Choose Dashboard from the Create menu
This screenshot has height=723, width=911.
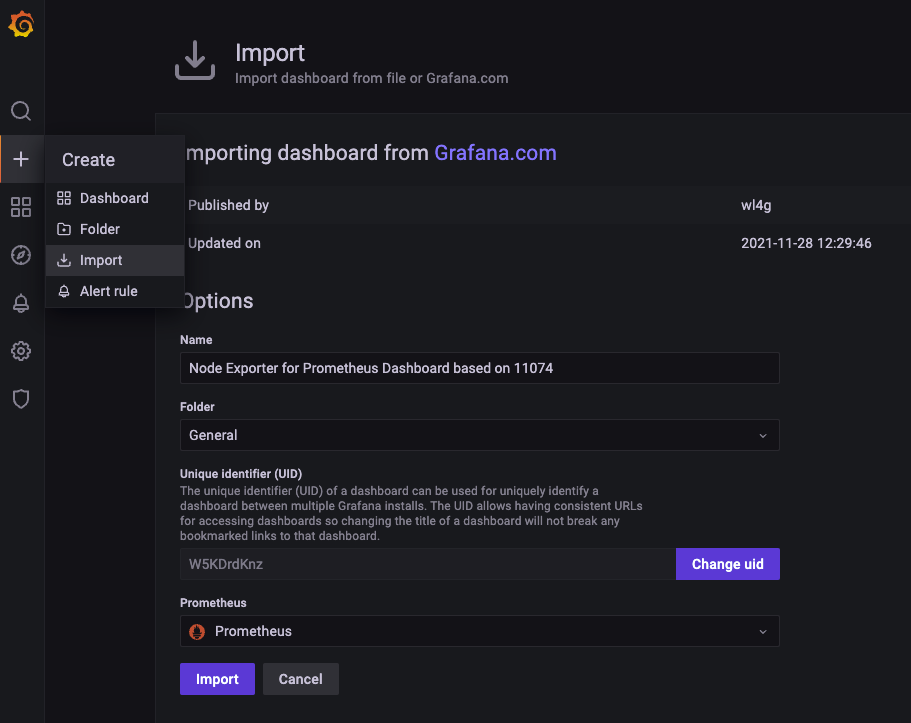pos(114,198)
